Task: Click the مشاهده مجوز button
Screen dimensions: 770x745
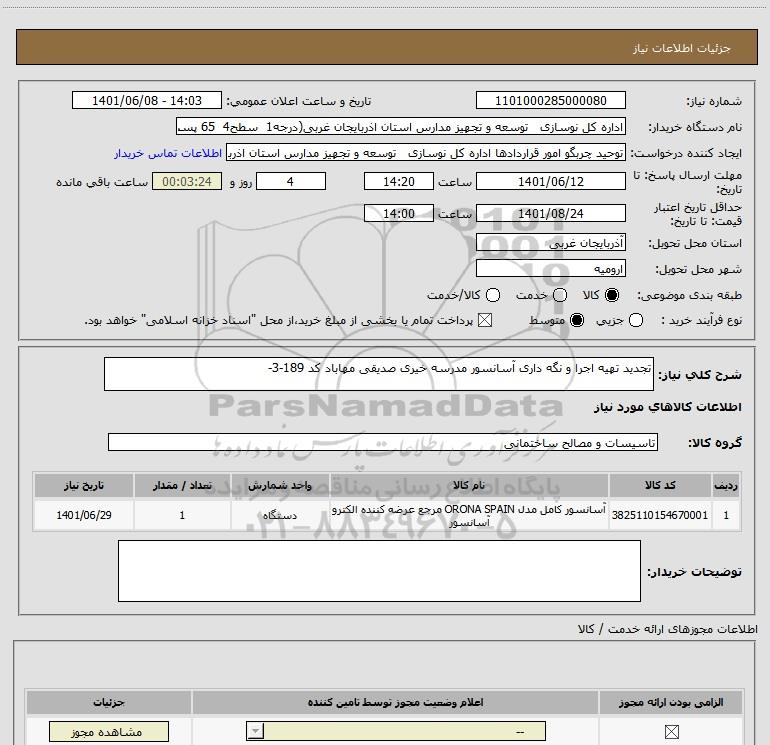Action: pos(109,732)
